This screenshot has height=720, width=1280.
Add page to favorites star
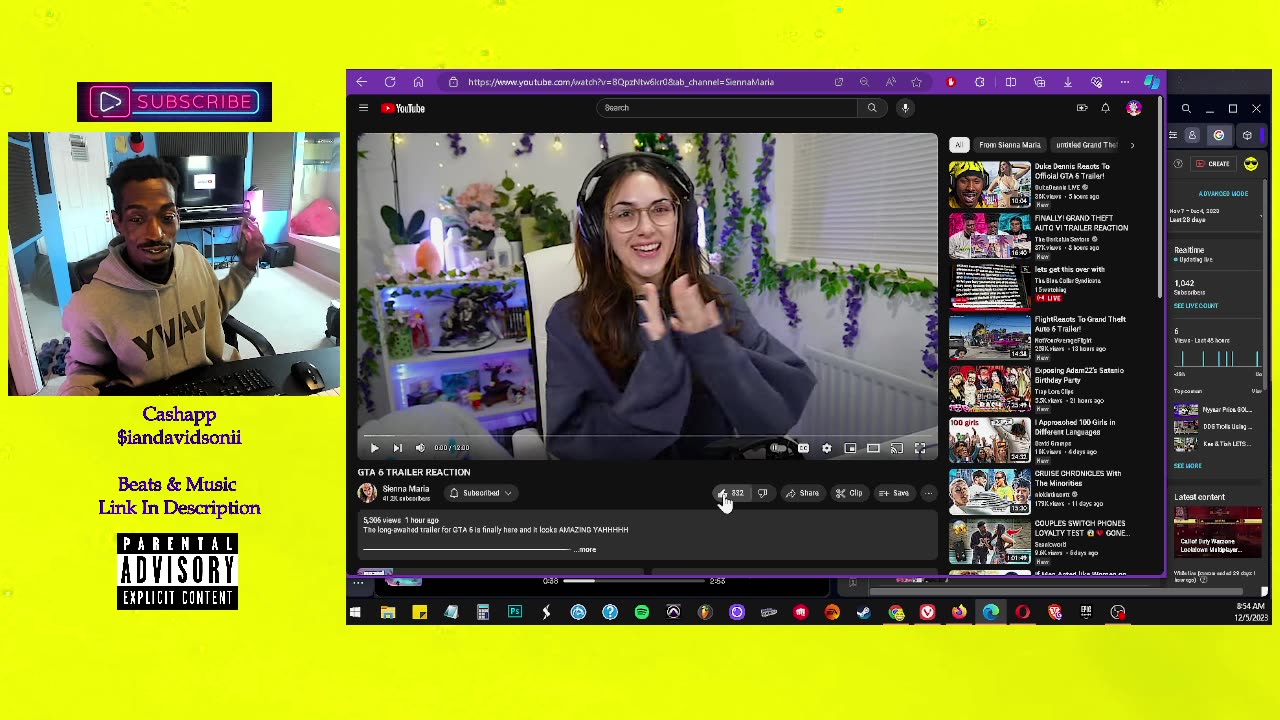tap(916, 82)
